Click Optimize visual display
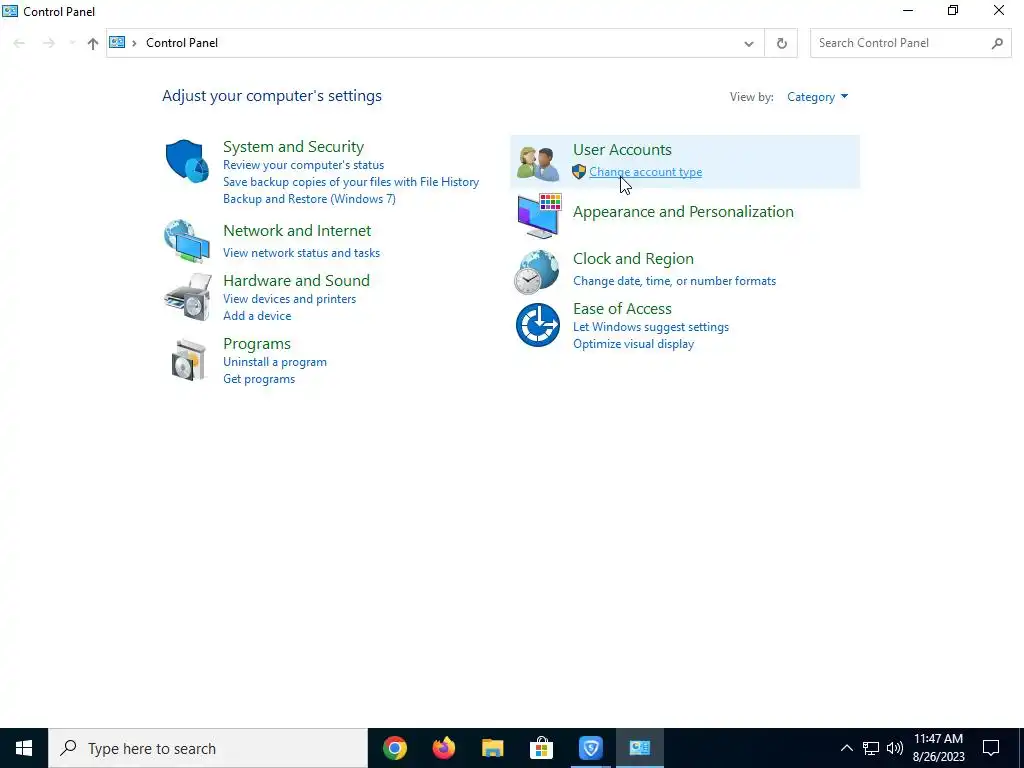Viewport: 1024px width, 768px height. coord(633,344)
